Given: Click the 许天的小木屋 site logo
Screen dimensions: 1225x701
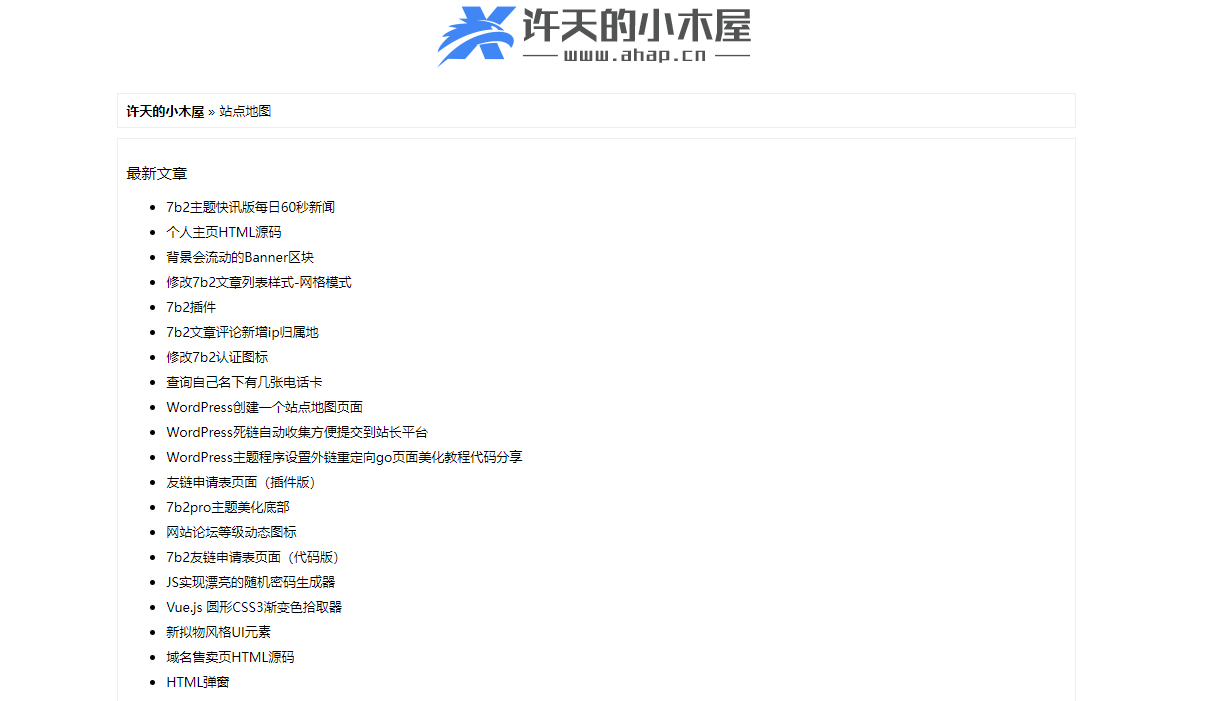Looking at the screenshot, I should [x=594, y=35].
